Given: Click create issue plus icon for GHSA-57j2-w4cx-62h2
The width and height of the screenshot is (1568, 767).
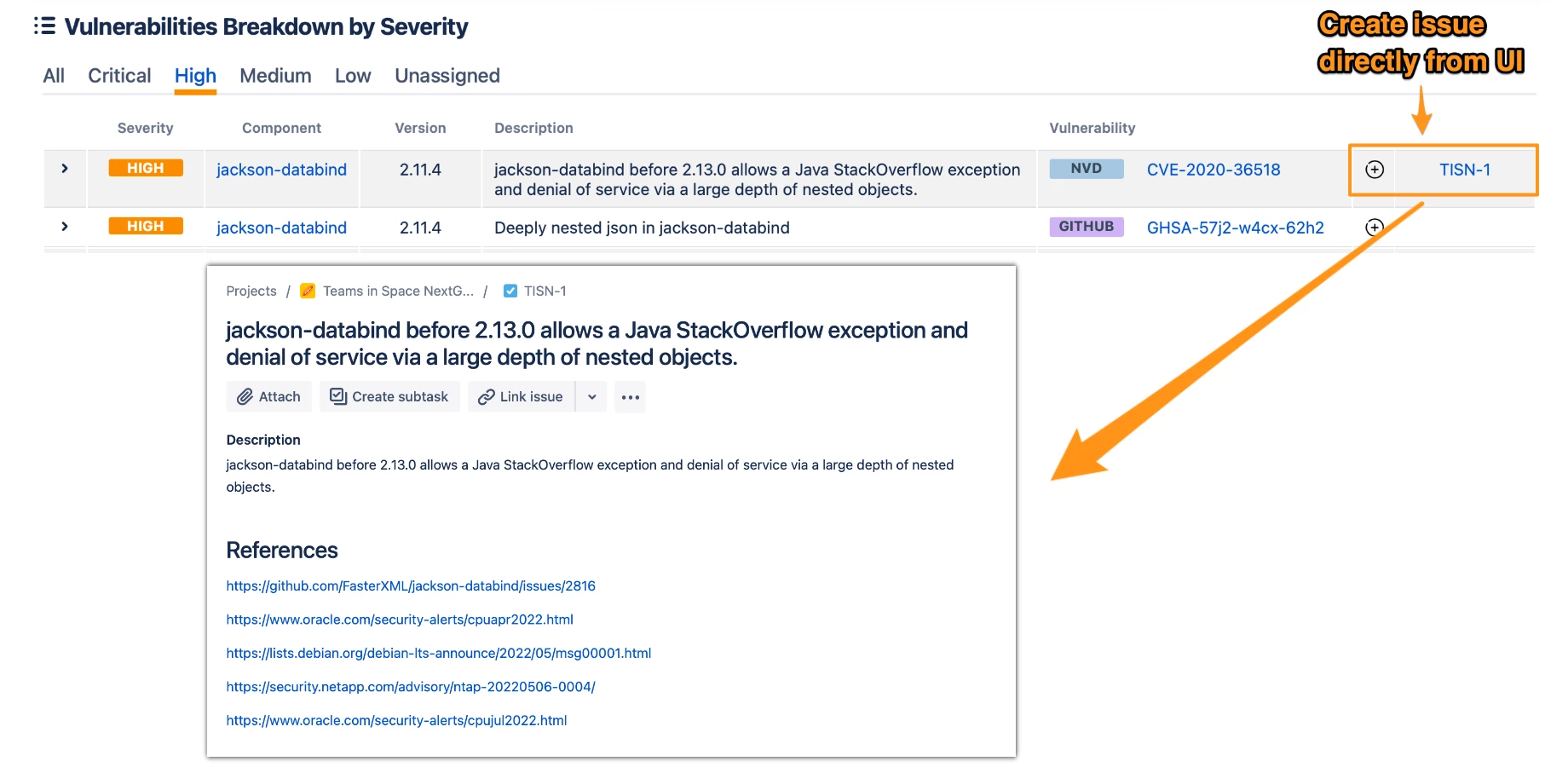Looking at the screenshot, I should pos(1375,228).
